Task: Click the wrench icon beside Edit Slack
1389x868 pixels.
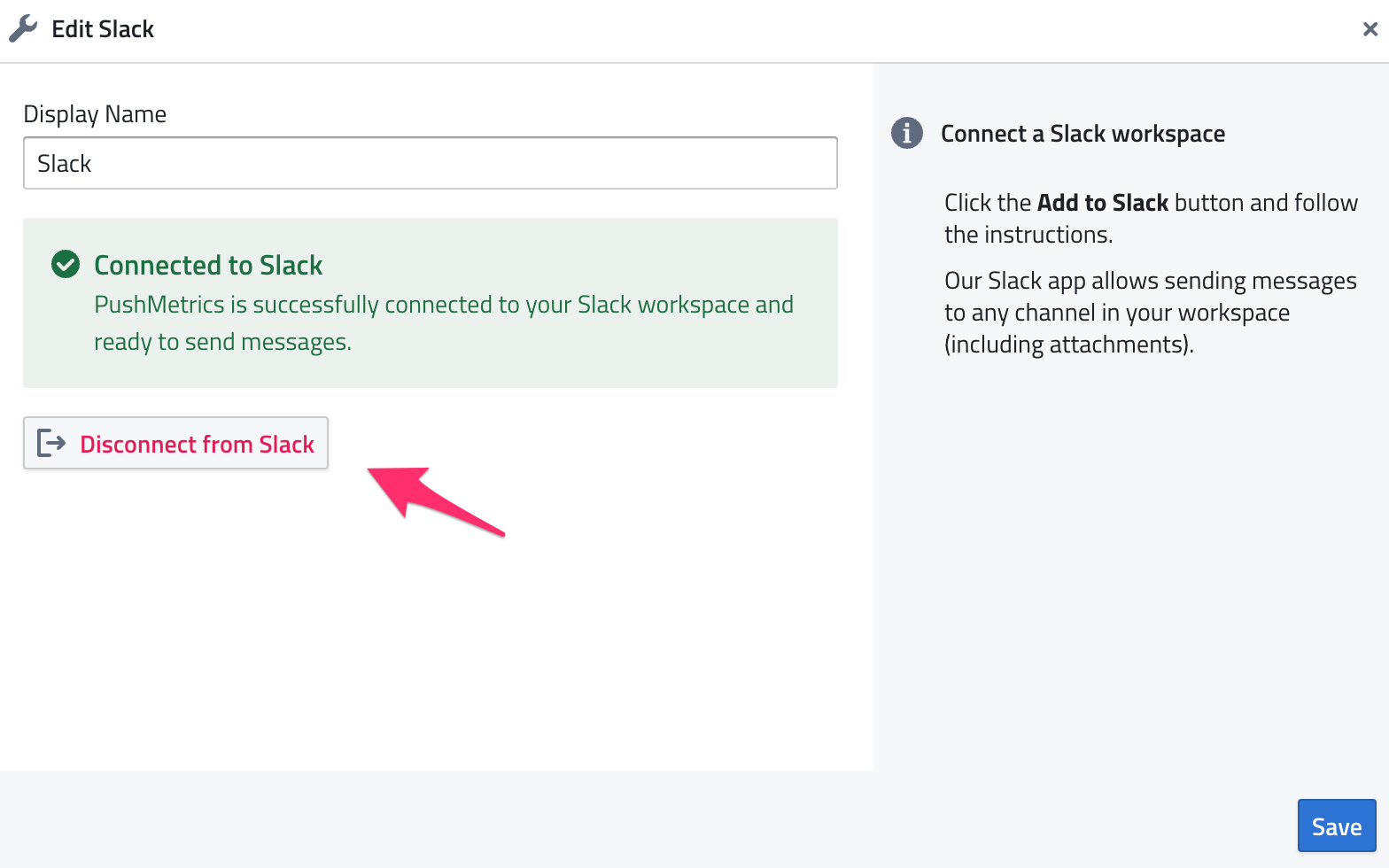Action: 23,29
